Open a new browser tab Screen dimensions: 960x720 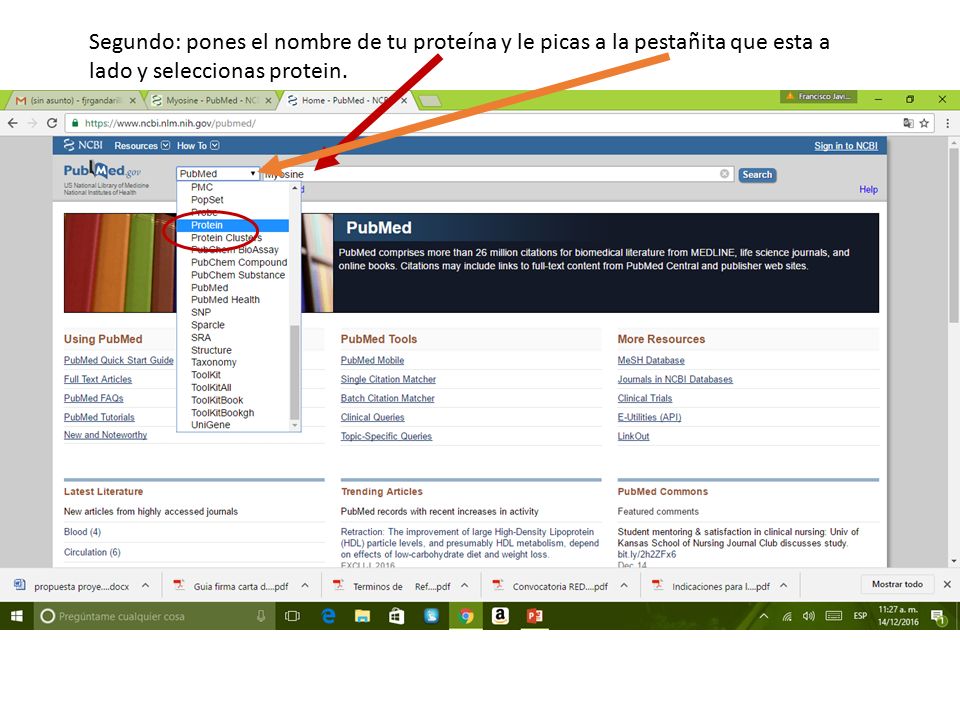coord(430,100)
